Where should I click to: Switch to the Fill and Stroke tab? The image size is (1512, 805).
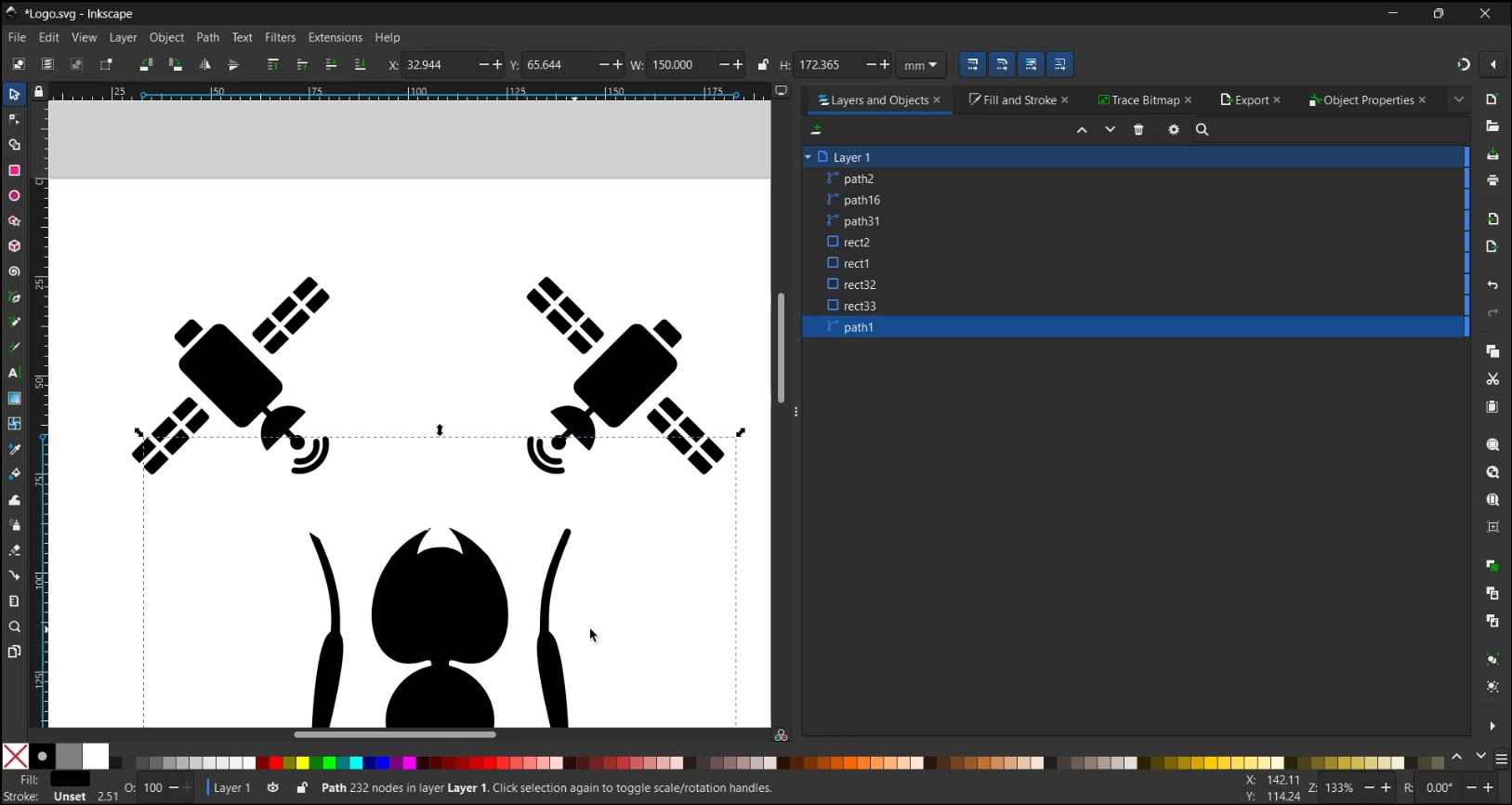point(1019,100)
